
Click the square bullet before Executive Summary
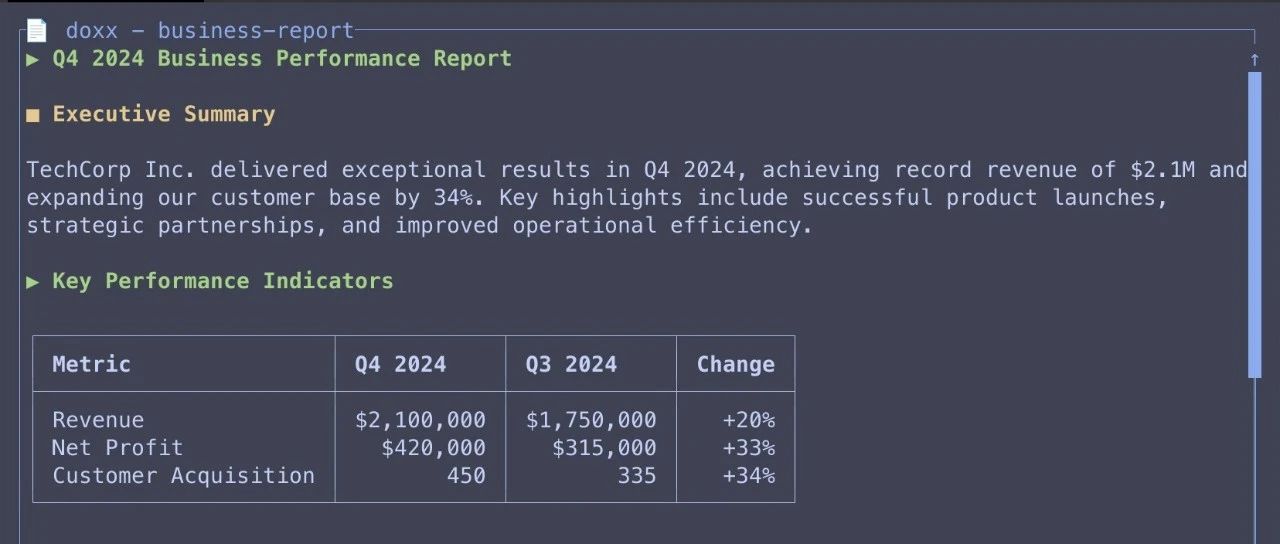click(33, 115)
